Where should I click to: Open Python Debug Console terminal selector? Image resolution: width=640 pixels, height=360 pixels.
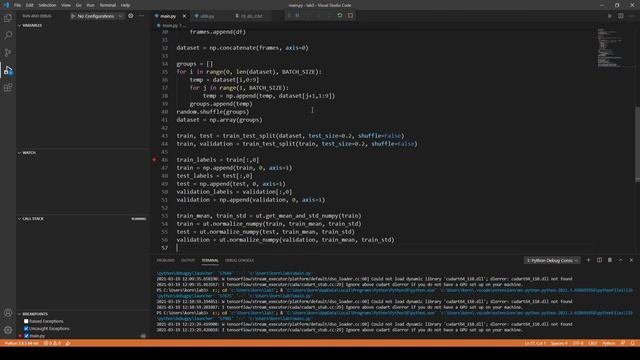coord(552,260)
